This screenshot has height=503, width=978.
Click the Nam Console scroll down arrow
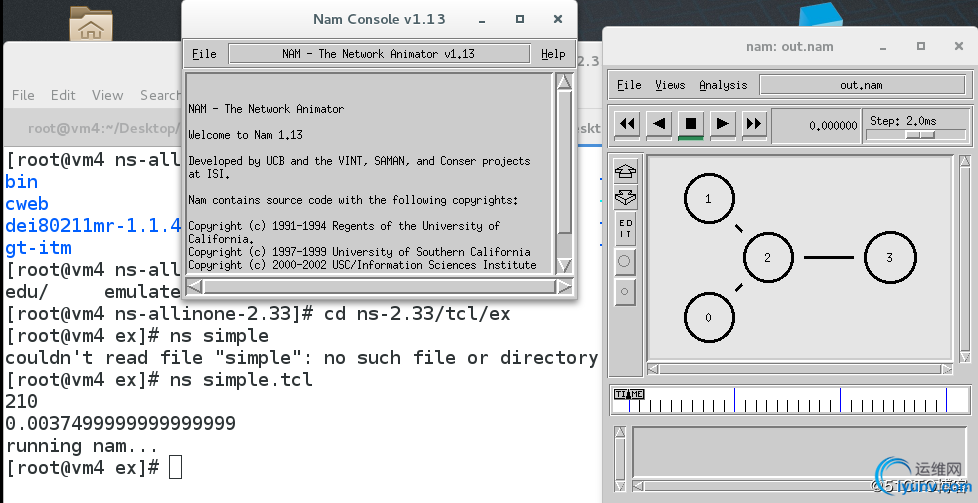point(564,265)
